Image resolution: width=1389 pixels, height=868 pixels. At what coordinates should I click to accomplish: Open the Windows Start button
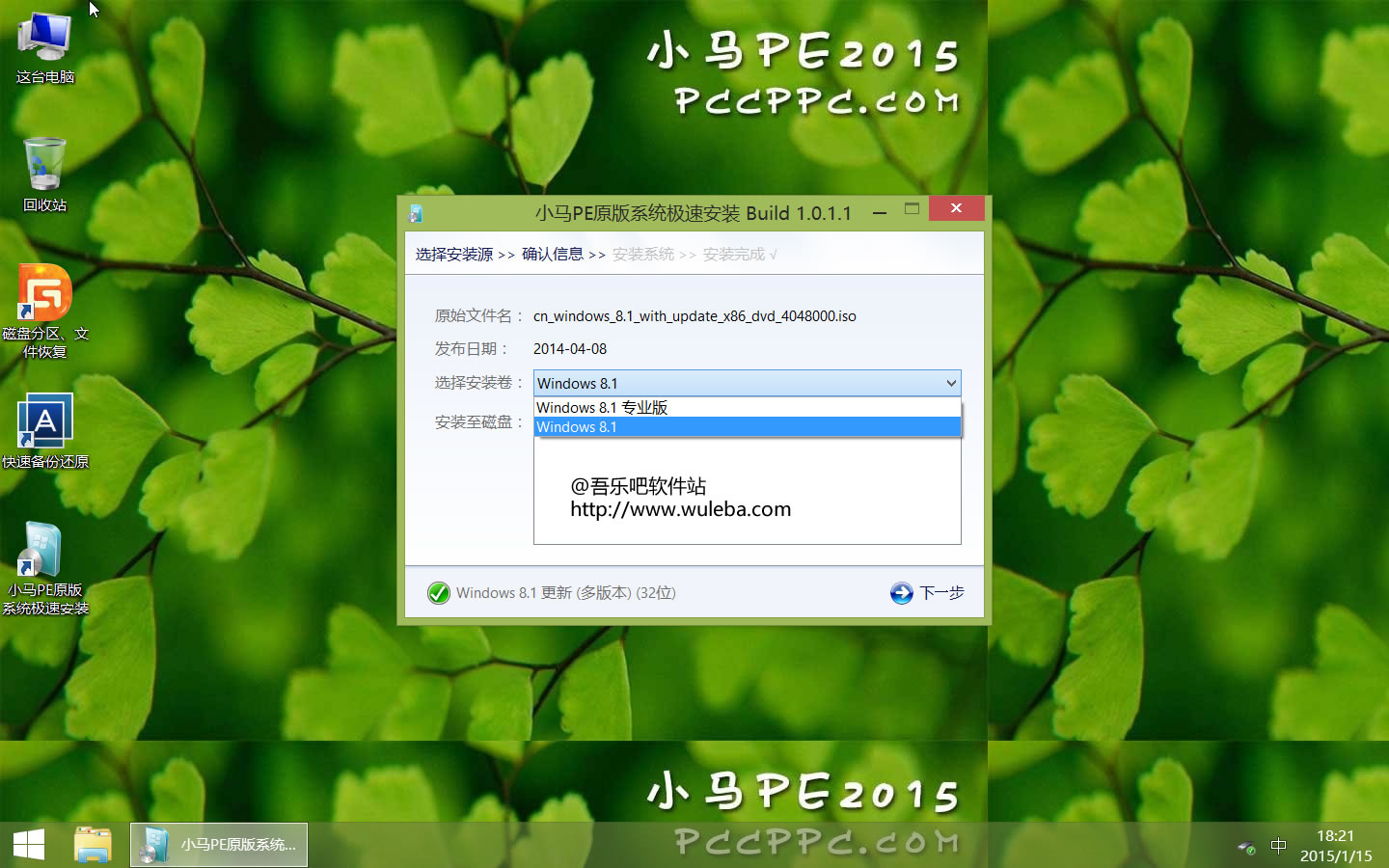(29, 845)
